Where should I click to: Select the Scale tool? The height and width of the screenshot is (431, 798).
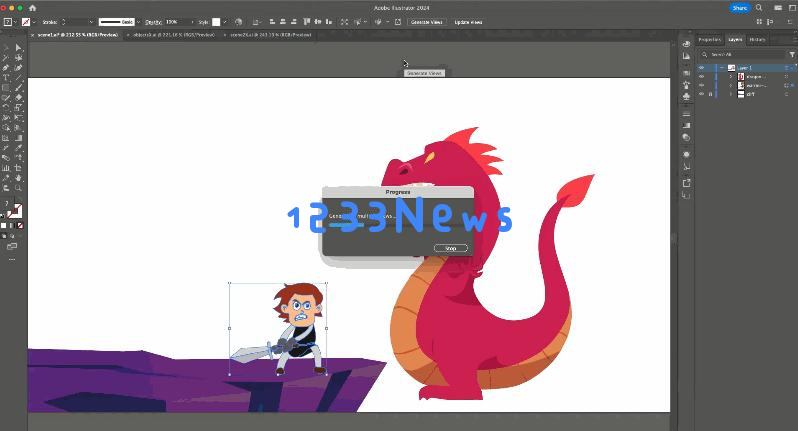pyautogui.click(x=18, y=108)
